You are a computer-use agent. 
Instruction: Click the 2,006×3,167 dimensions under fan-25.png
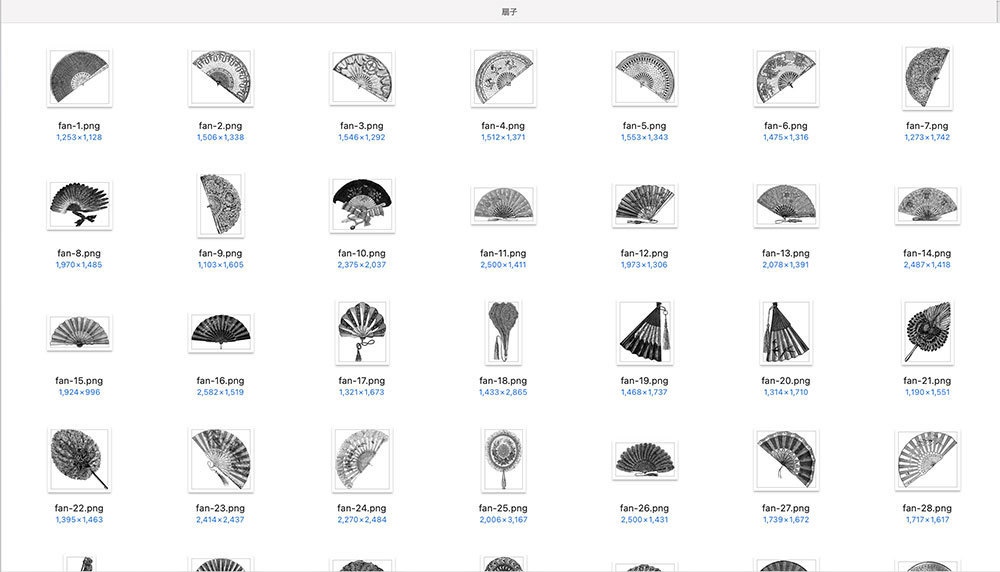(x=503, y=520)
